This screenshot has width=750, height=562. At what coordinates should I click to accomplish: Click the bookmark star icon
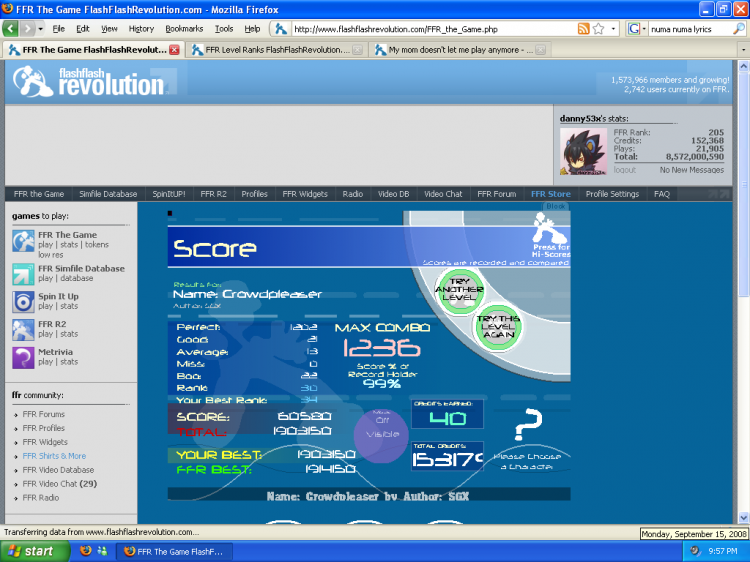pyautogui.click(x=598, y=29)
